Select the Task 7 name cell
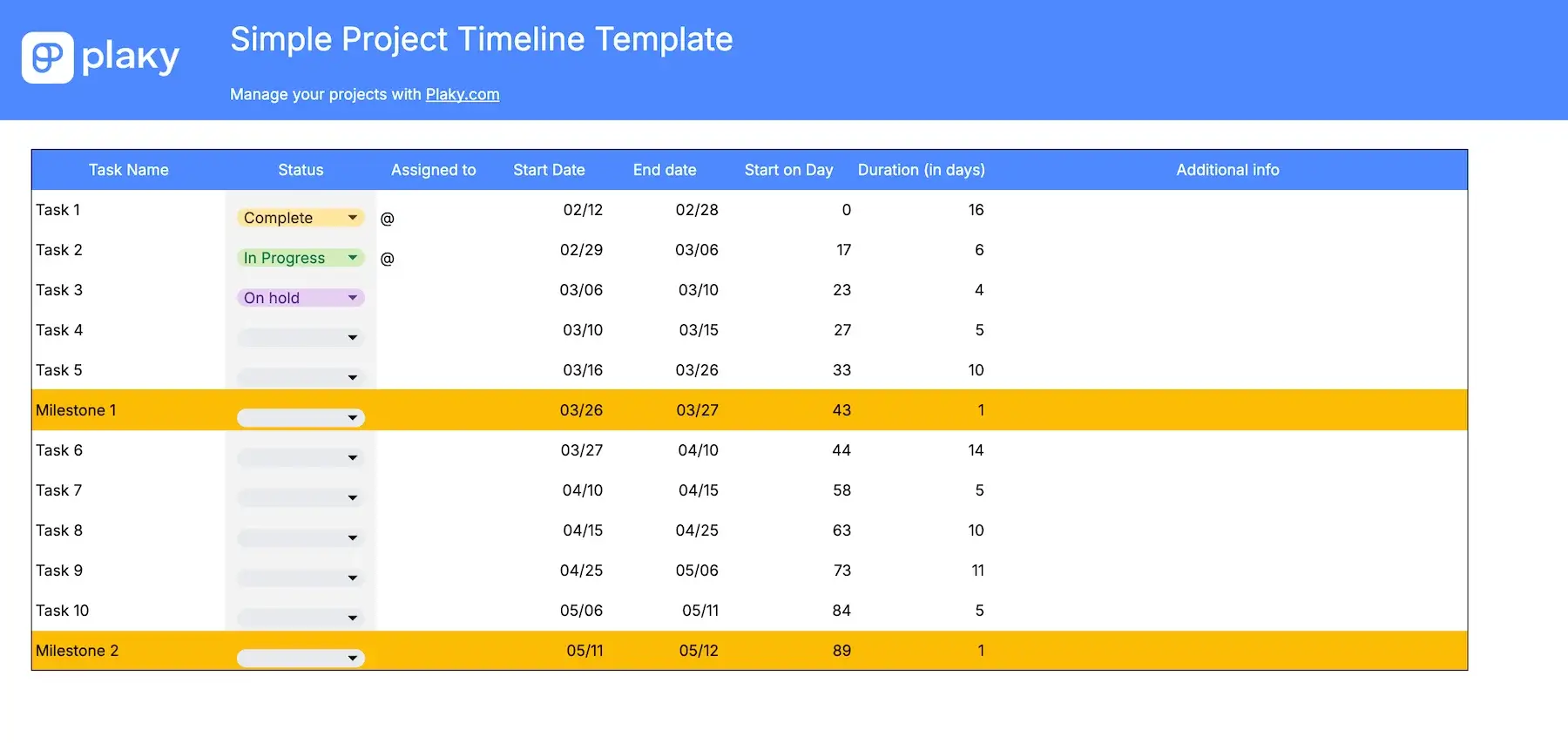1568x743 pixels. tap(129, 491)
